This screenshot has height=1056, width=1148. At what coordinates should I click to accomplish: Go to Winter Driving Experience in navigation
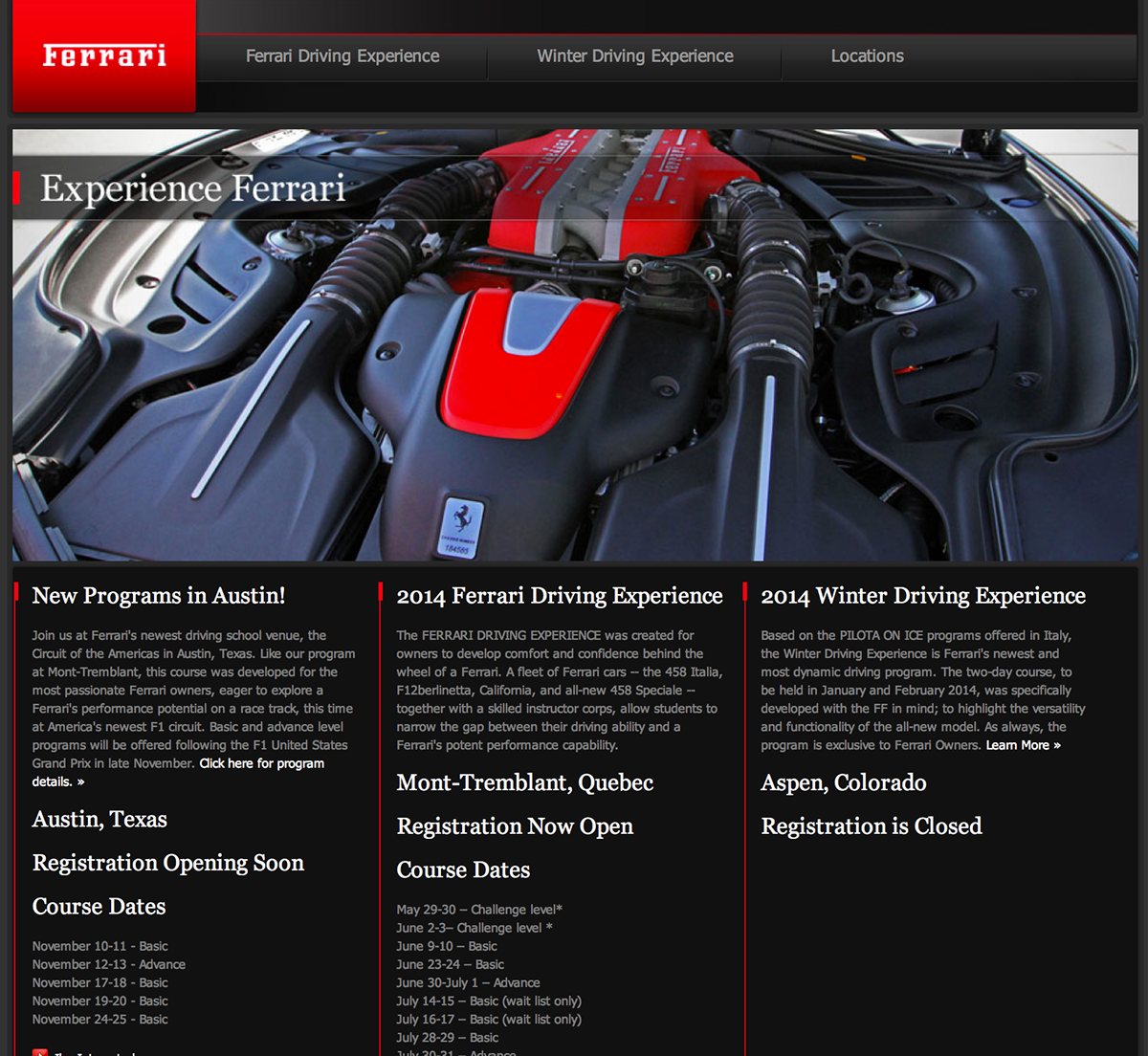coord(635,56)
